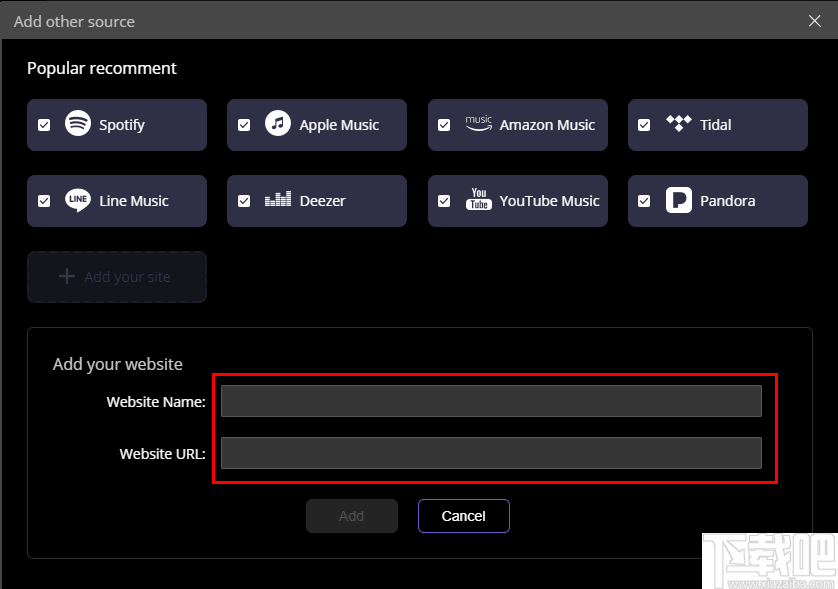Deselect the Deezer checkbox
The image size is (838, 589).
pyautogui.click(x=244, y=201)
